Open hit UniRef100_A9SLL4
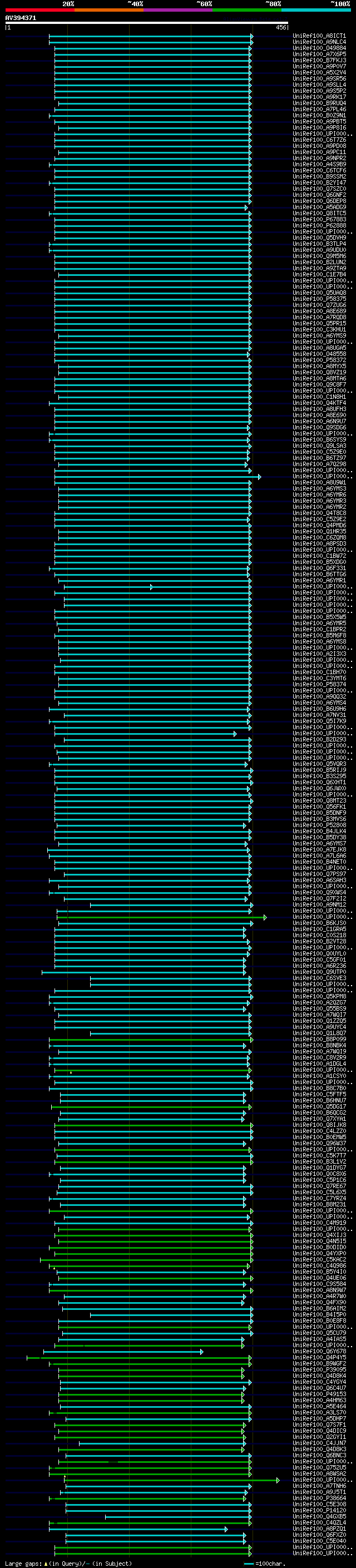 pyautogui.click(x=319, y=85)
